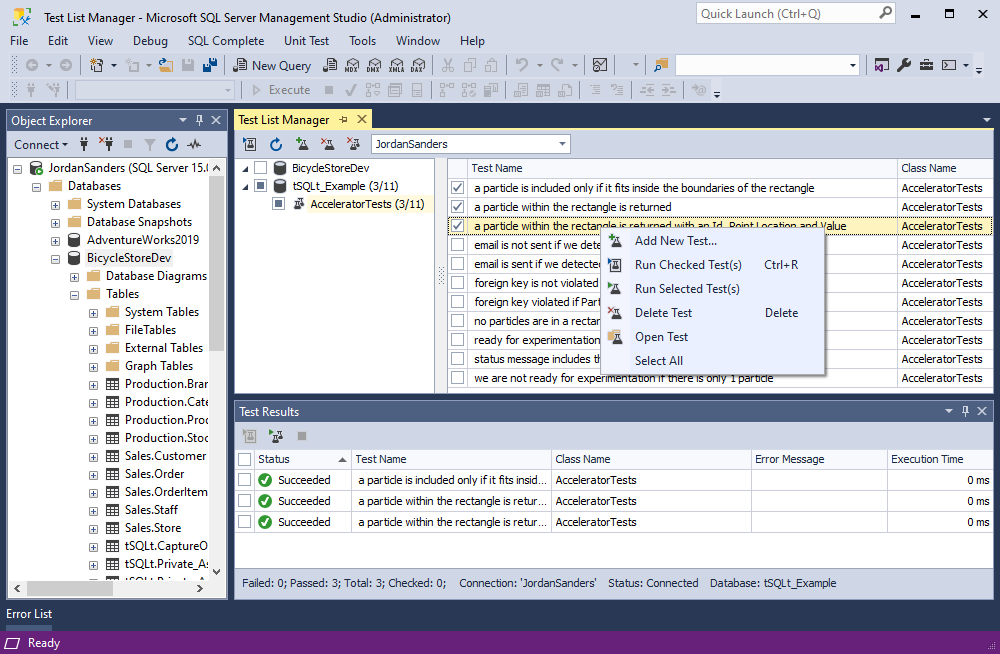Check the 'foreign key is not violated' checkbox

pyautogui.click(x=457, y=283)
